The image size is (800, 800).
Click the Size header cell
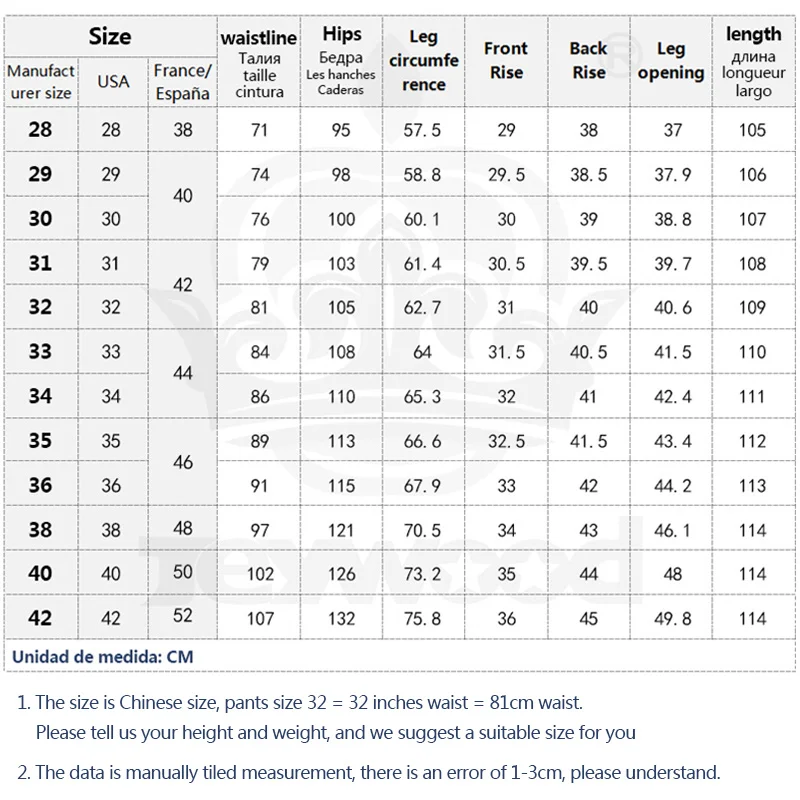[110, 37]
